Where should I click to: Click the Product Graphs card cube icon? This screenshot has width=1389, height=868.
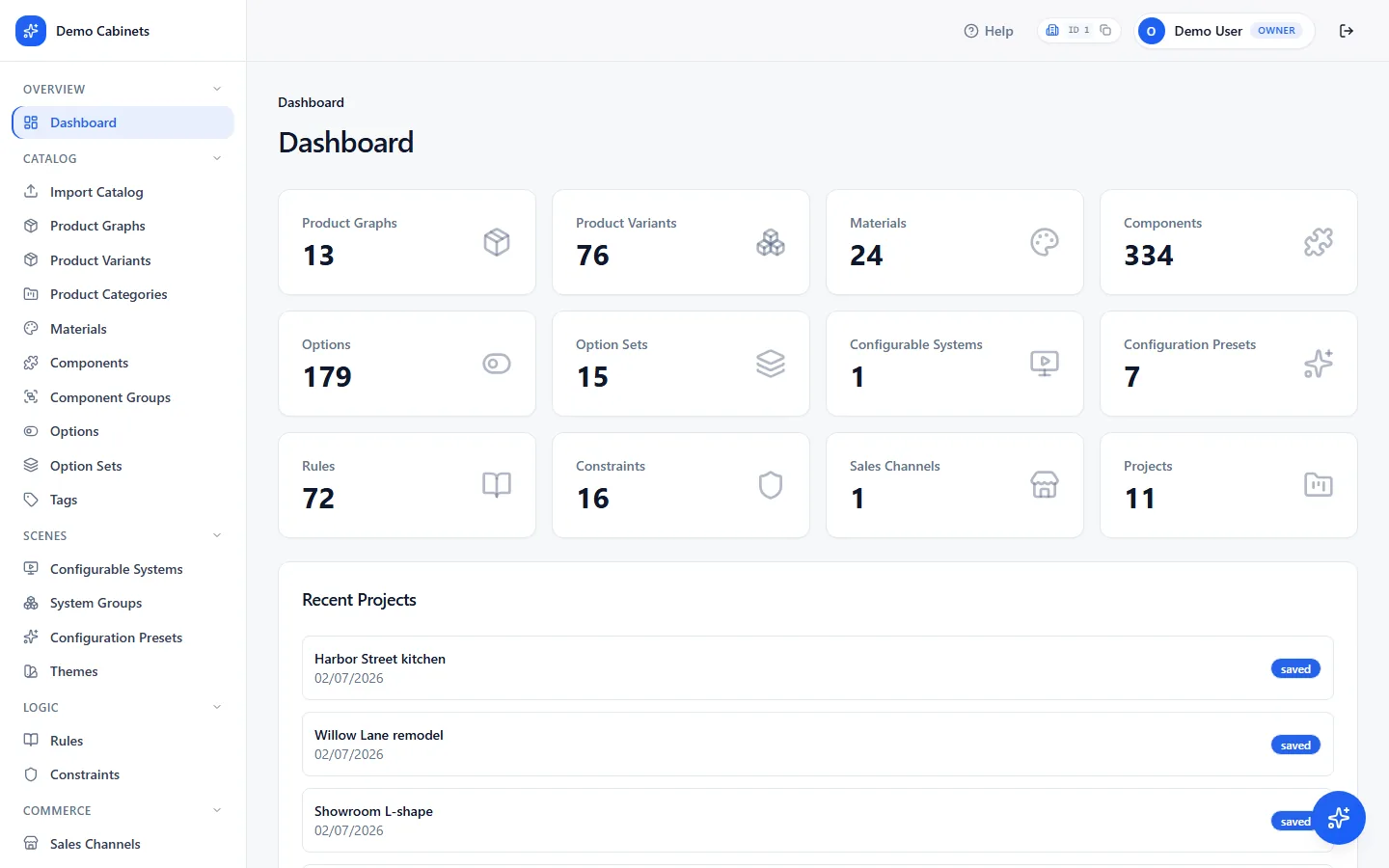tap(497, 242)
